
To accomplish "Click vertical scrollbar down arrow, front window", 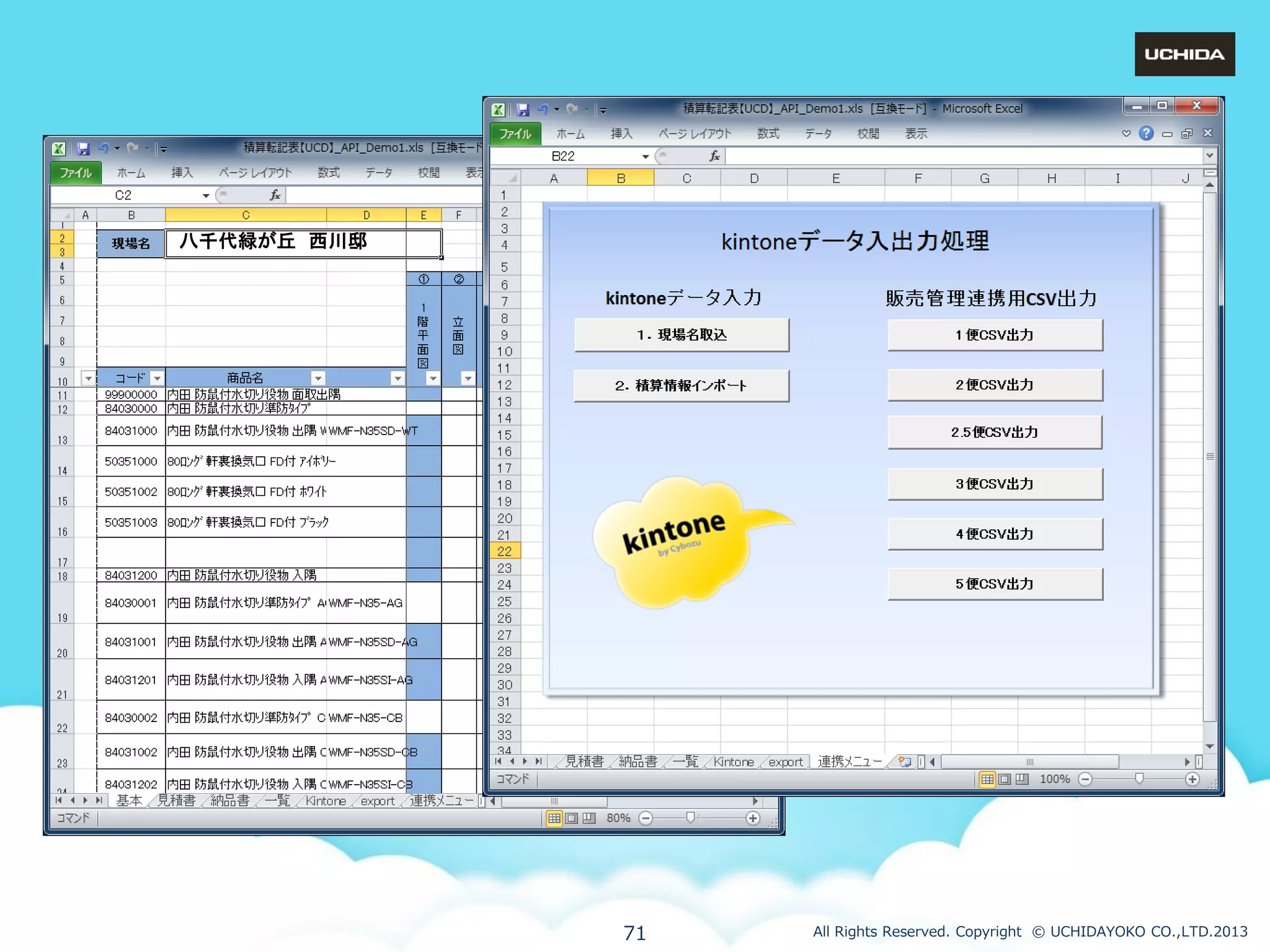I will pos(1209,746).
